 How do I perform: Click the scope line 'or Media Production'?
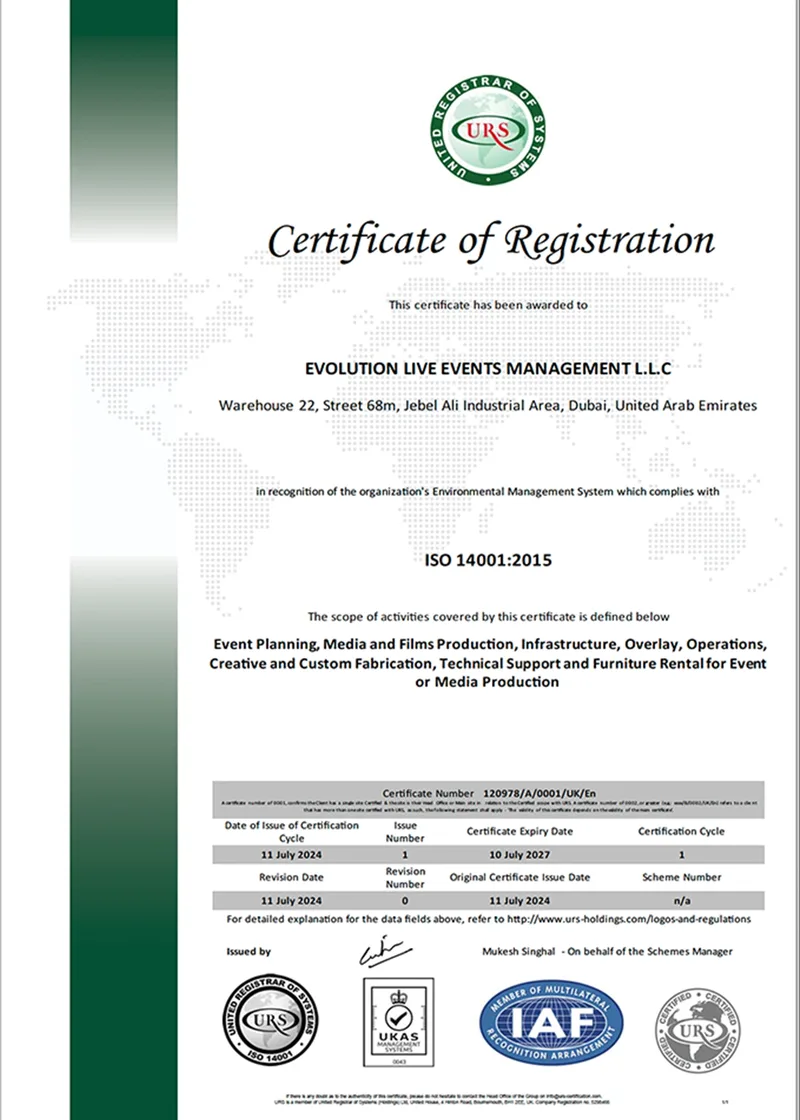click(x=487, y=682)
